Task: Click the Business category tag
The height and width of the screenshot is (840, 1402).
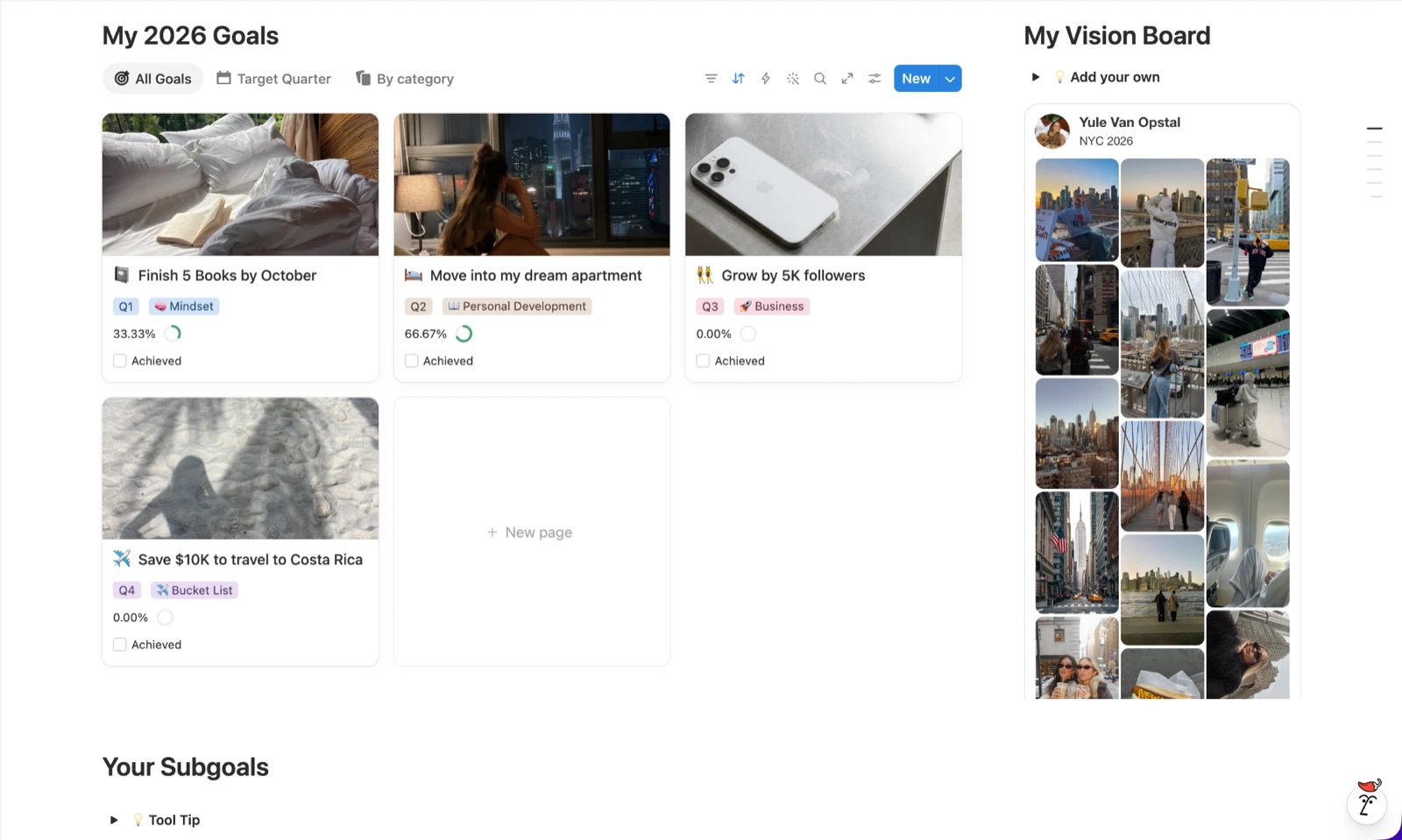Action: coord(771,307)
